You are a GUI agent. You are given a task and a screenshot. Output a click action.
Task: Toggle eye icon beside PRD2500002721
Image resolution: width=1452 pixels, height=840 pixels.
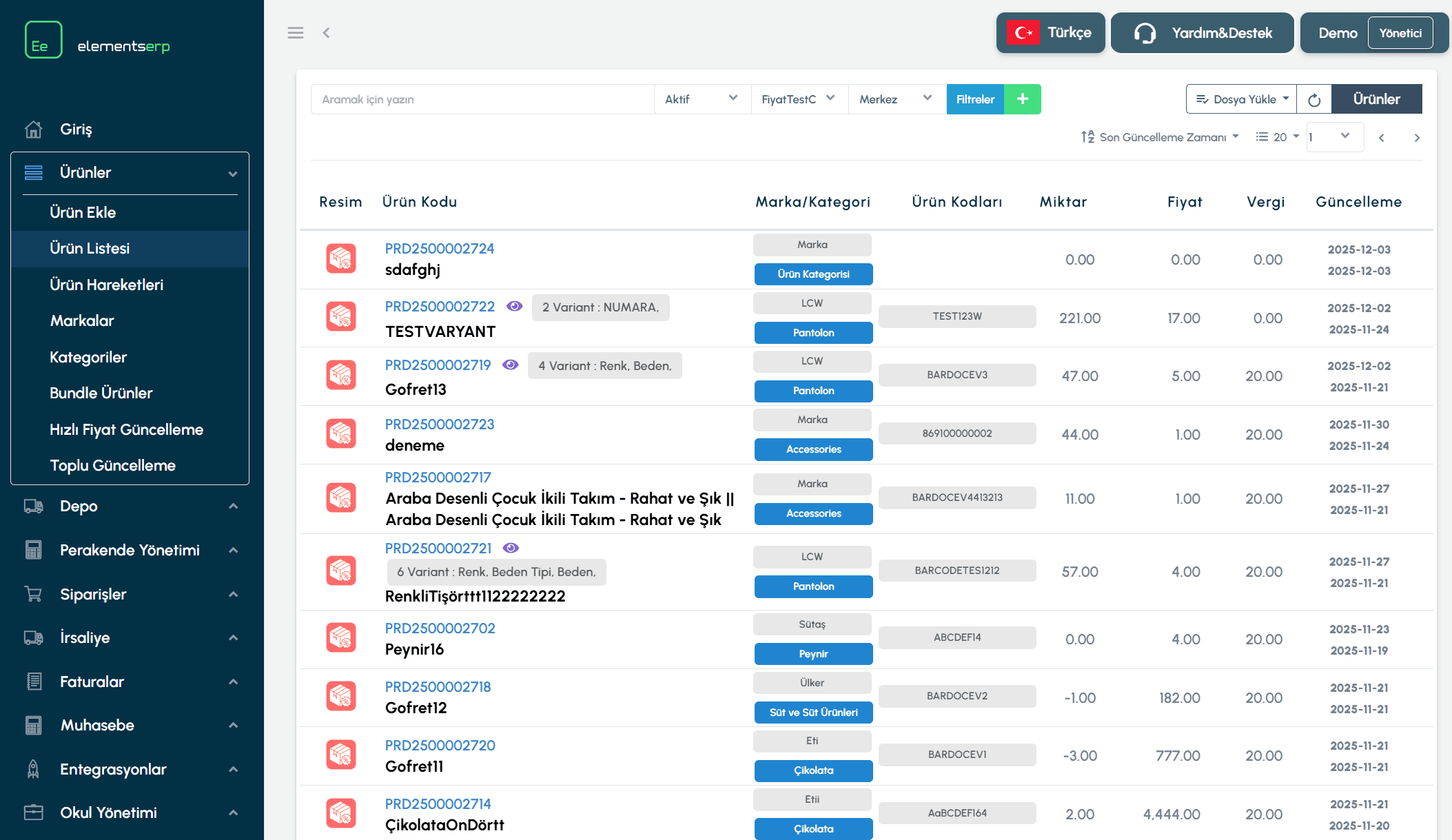[x=511, y=548]
